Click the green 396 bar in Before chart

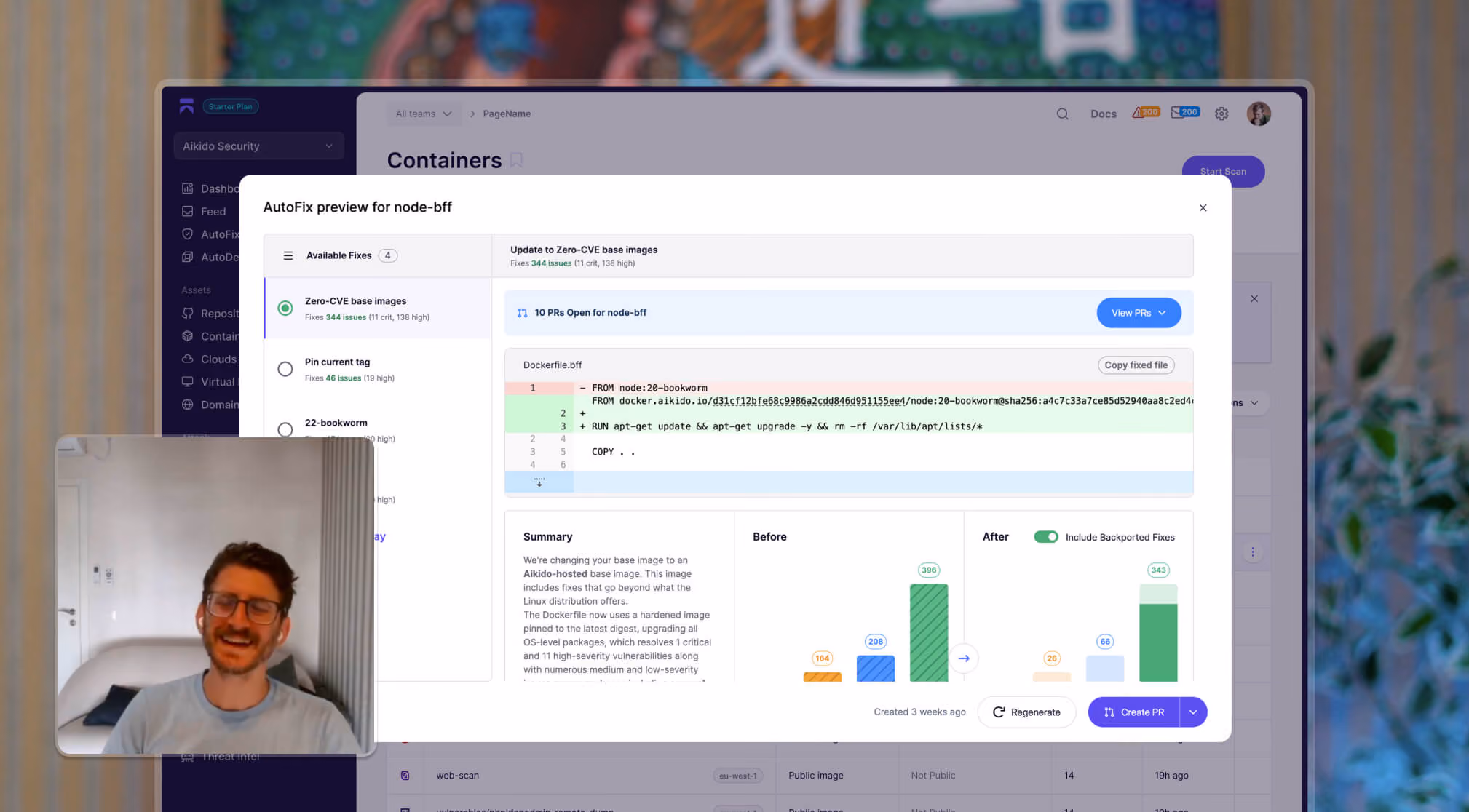pos(929,632)
